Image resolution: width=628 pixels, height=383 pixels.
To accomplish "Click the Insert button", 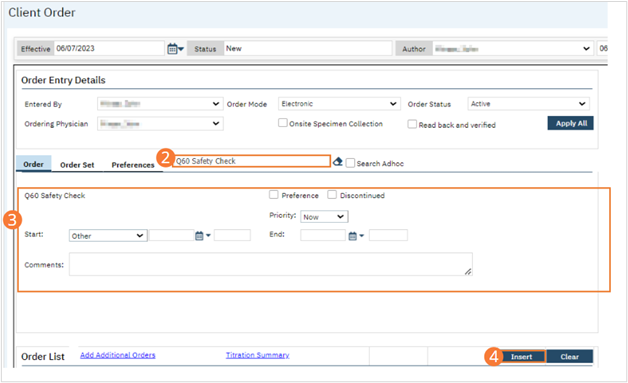I will pyautogui.click(x=521, y=357).
